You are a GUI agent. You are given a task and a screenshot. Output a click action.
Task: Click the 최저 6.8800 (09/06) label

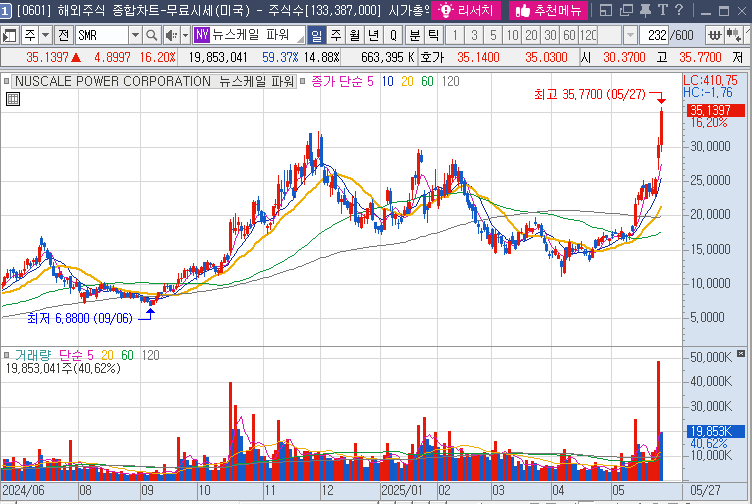point(80,318)
